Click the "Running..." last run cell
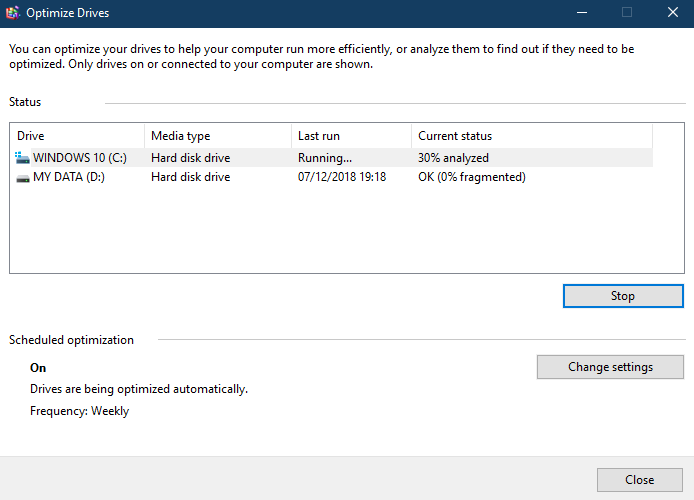 [325, 158]
